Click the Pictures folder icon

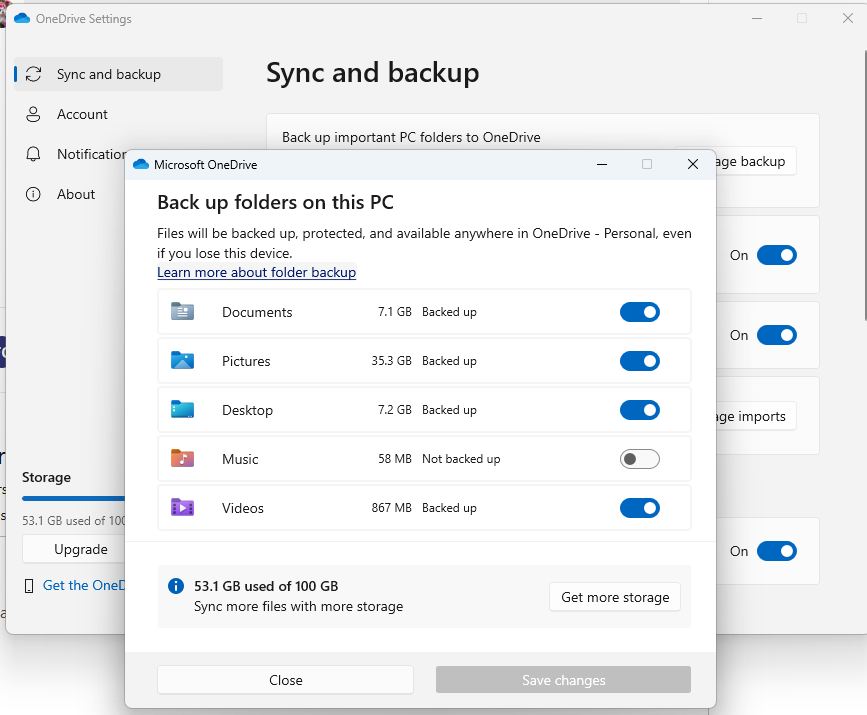(x=184, y=361)
